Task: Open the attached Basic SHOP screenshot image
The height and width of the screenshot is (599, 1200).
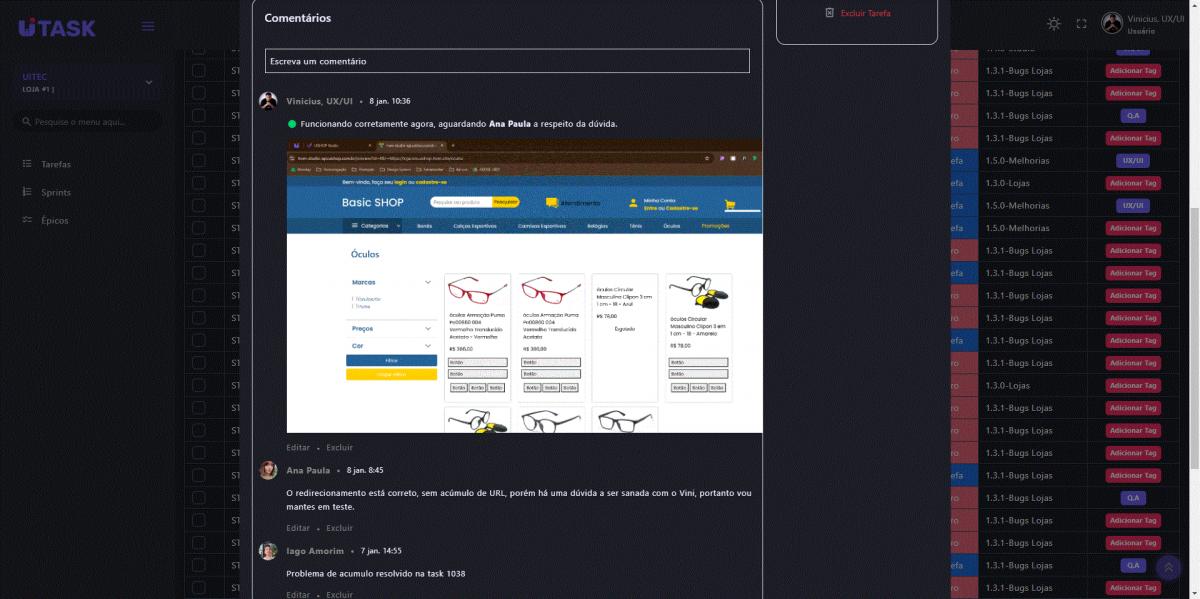Action: click(x=524, y=286)
